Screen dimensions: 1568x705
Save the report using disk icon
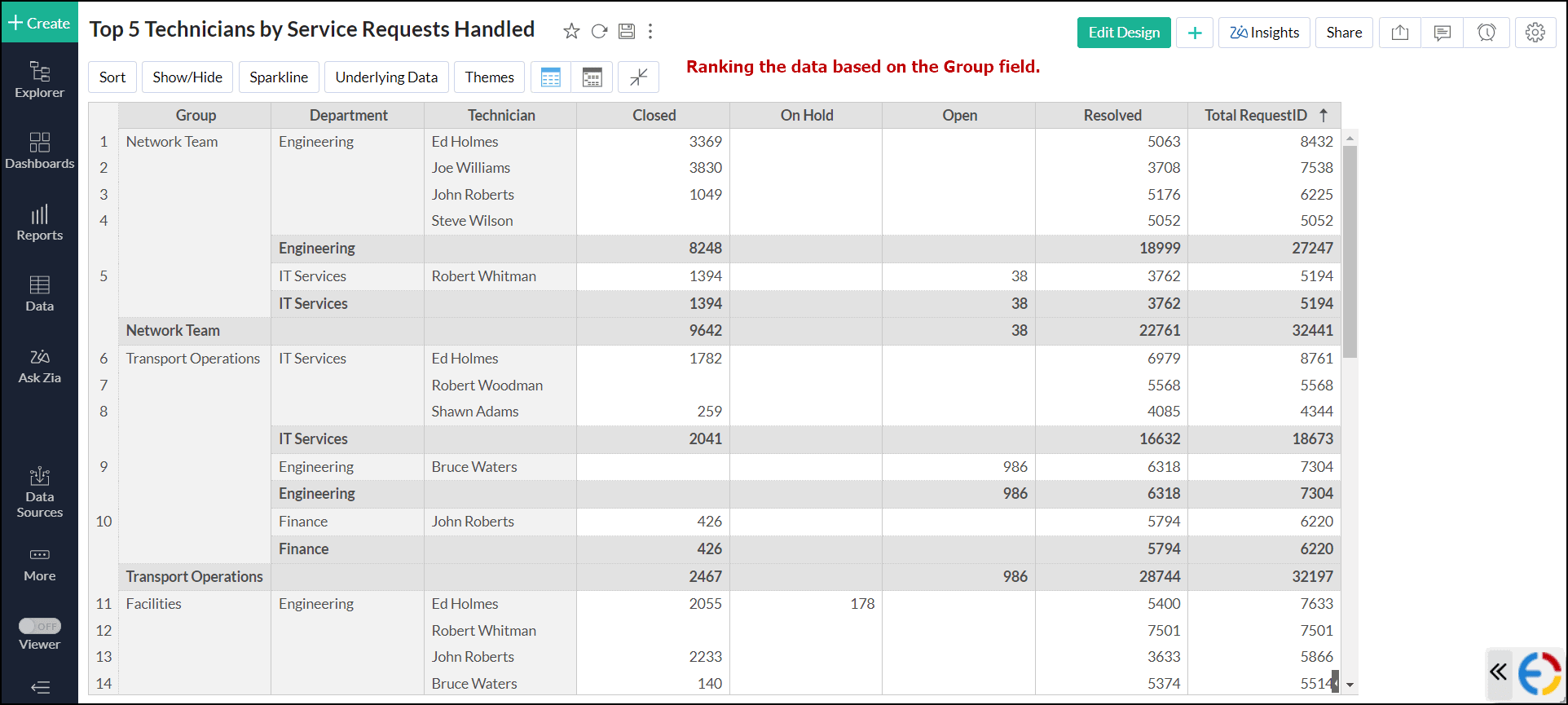[626, 31]
